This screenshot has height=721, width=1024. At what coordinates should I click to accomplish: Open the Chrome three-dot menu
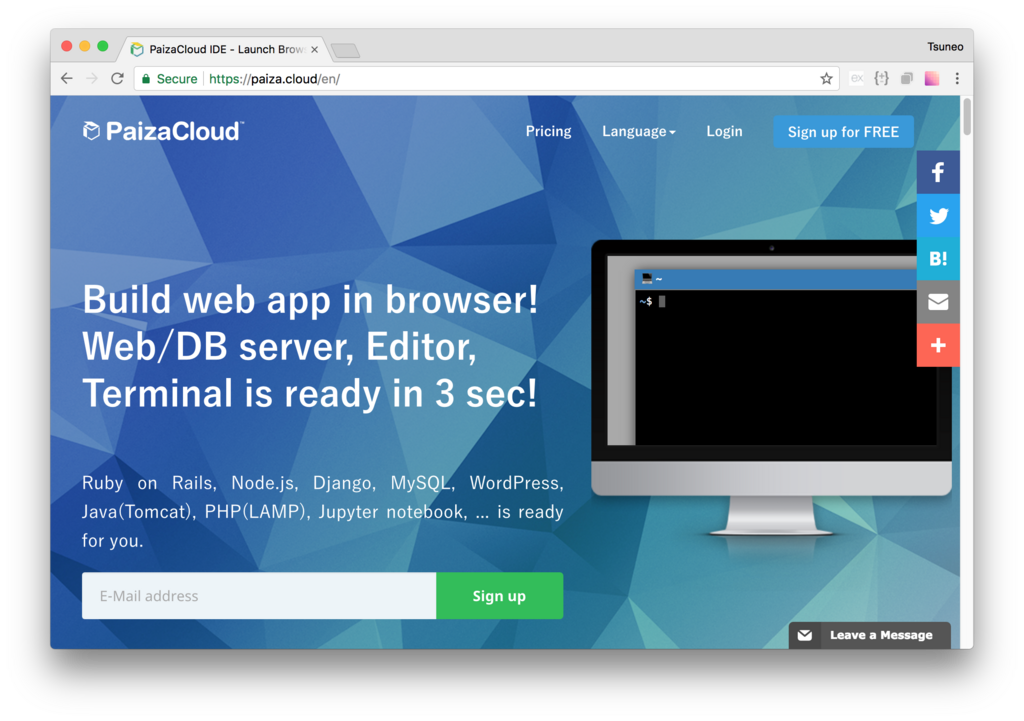click(957, 79)
